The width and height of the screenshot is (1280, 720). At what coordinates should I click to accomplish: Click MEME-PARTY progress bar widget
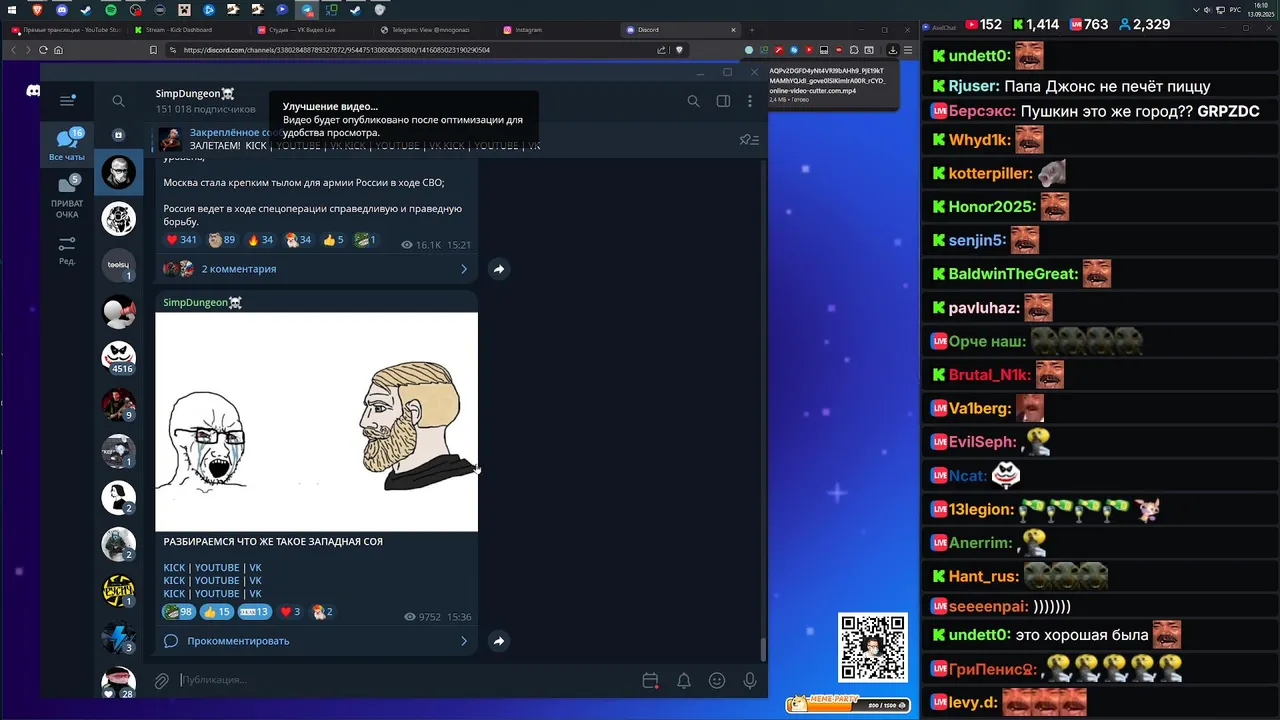coord(848,705)
